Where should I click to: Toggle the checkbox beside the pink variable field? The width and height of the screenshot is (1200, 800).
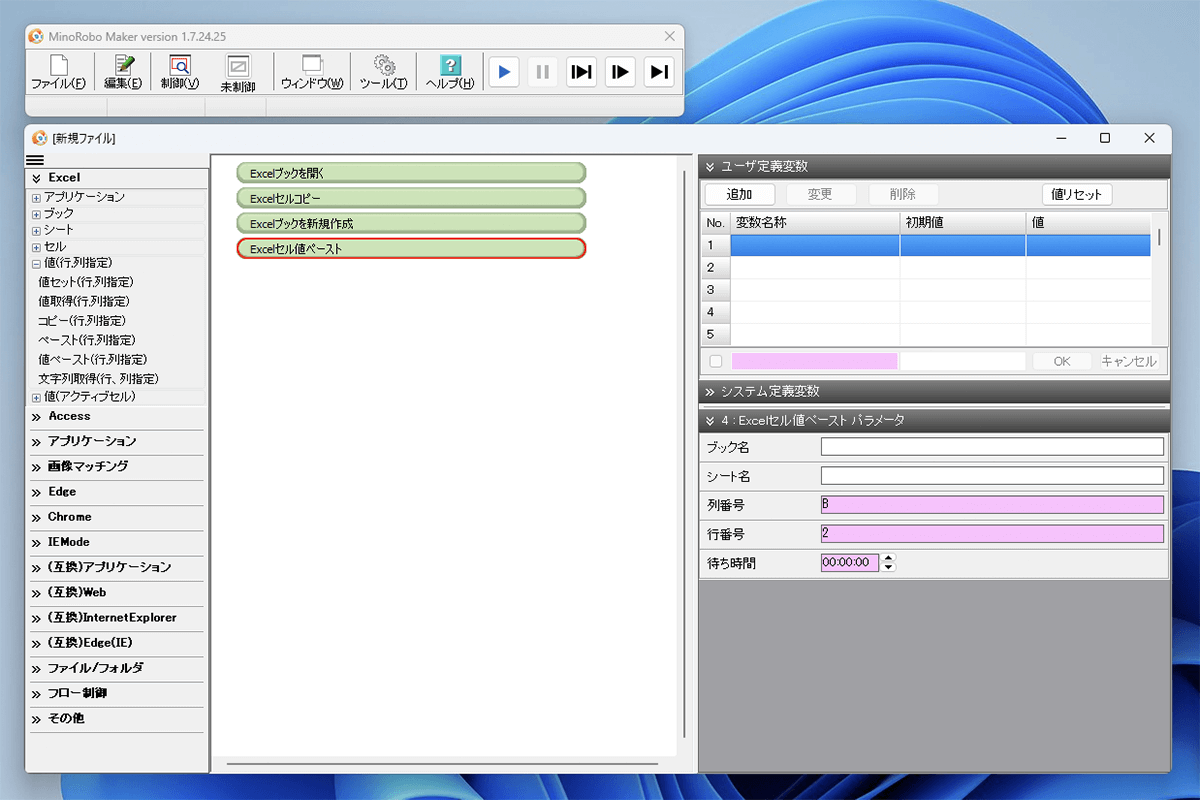[x=716, y=362]
